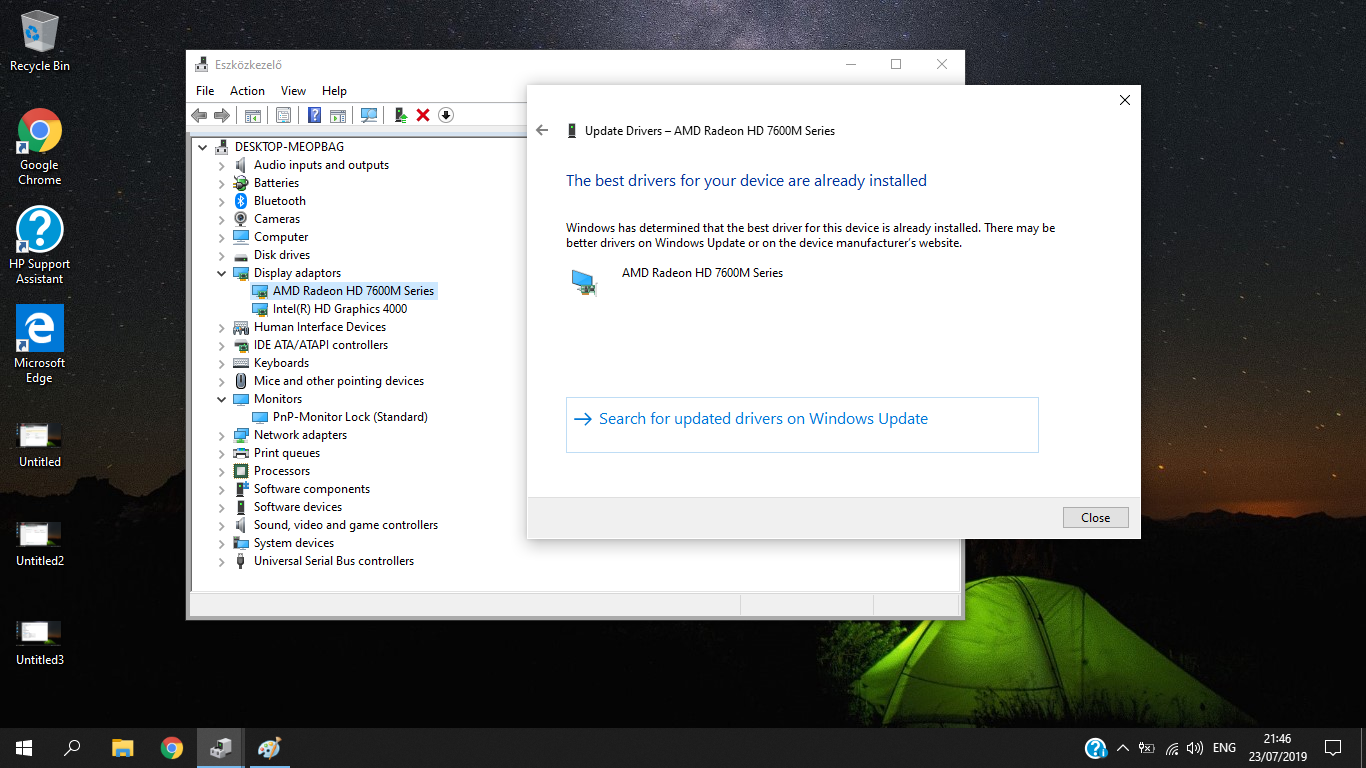Select the Update driver software toolbar icon
The width and height of the screenshot is (1366, 768).
(401, 115)
